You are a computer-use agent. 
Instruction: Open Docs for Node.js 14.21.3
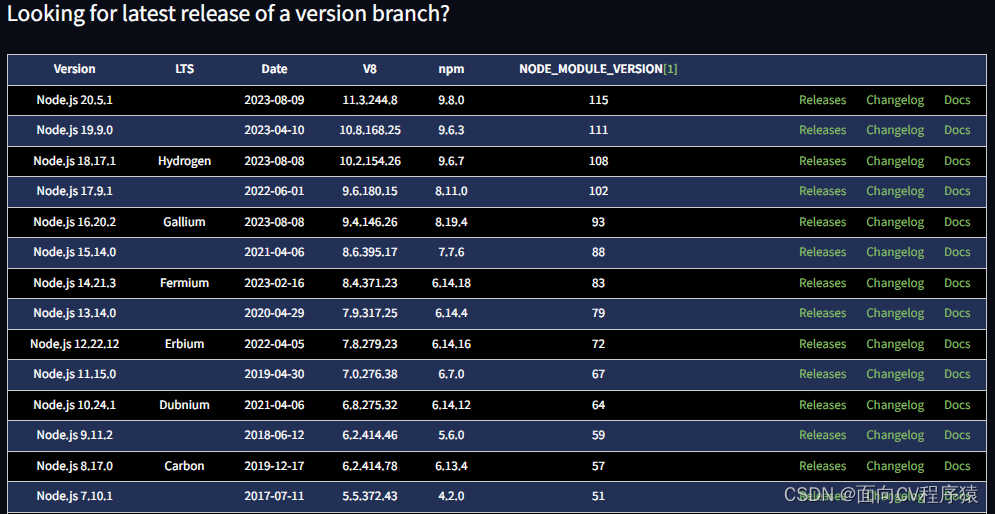point(957,283)
